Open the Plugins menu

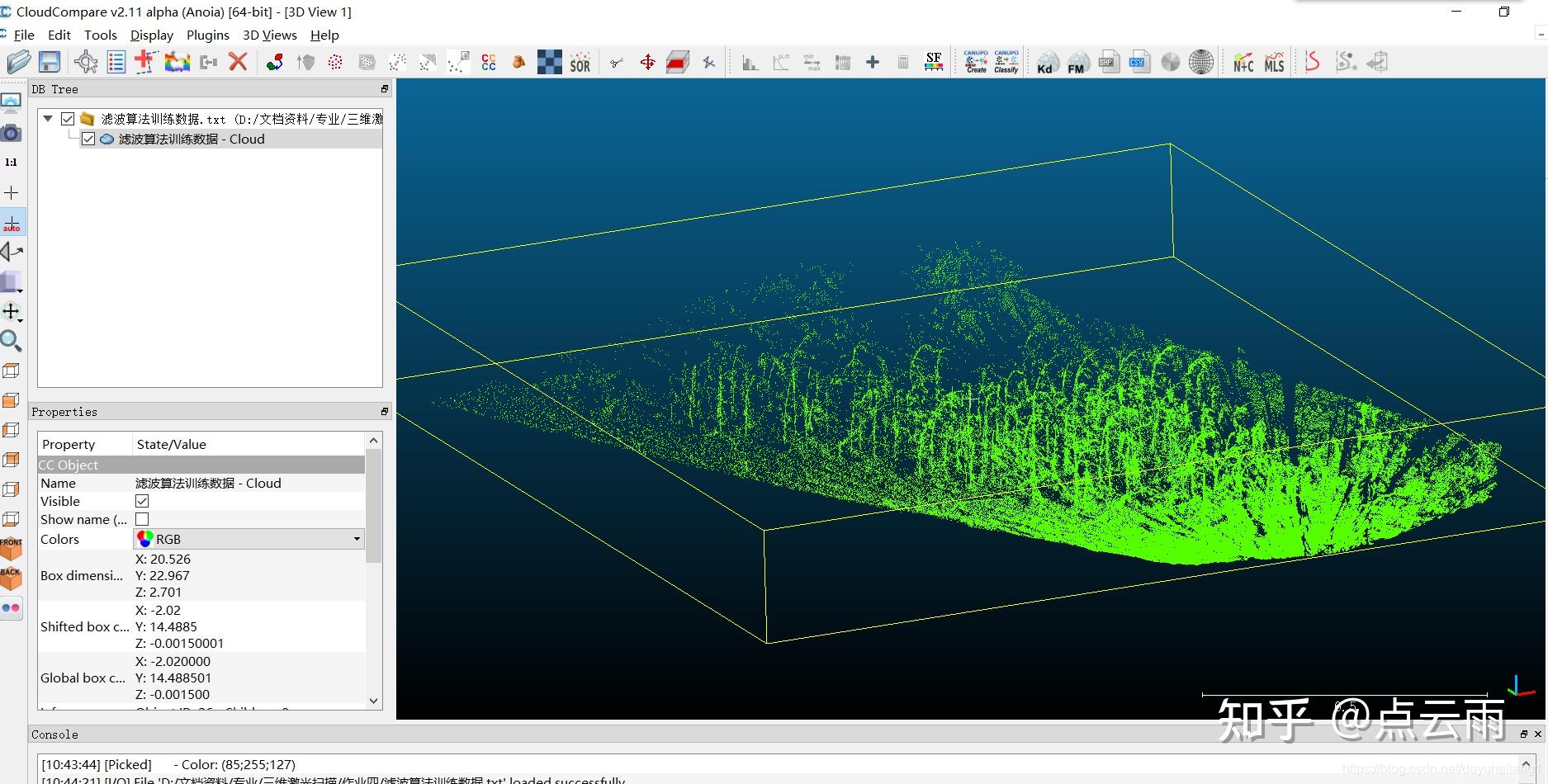[x=207, y=35]
